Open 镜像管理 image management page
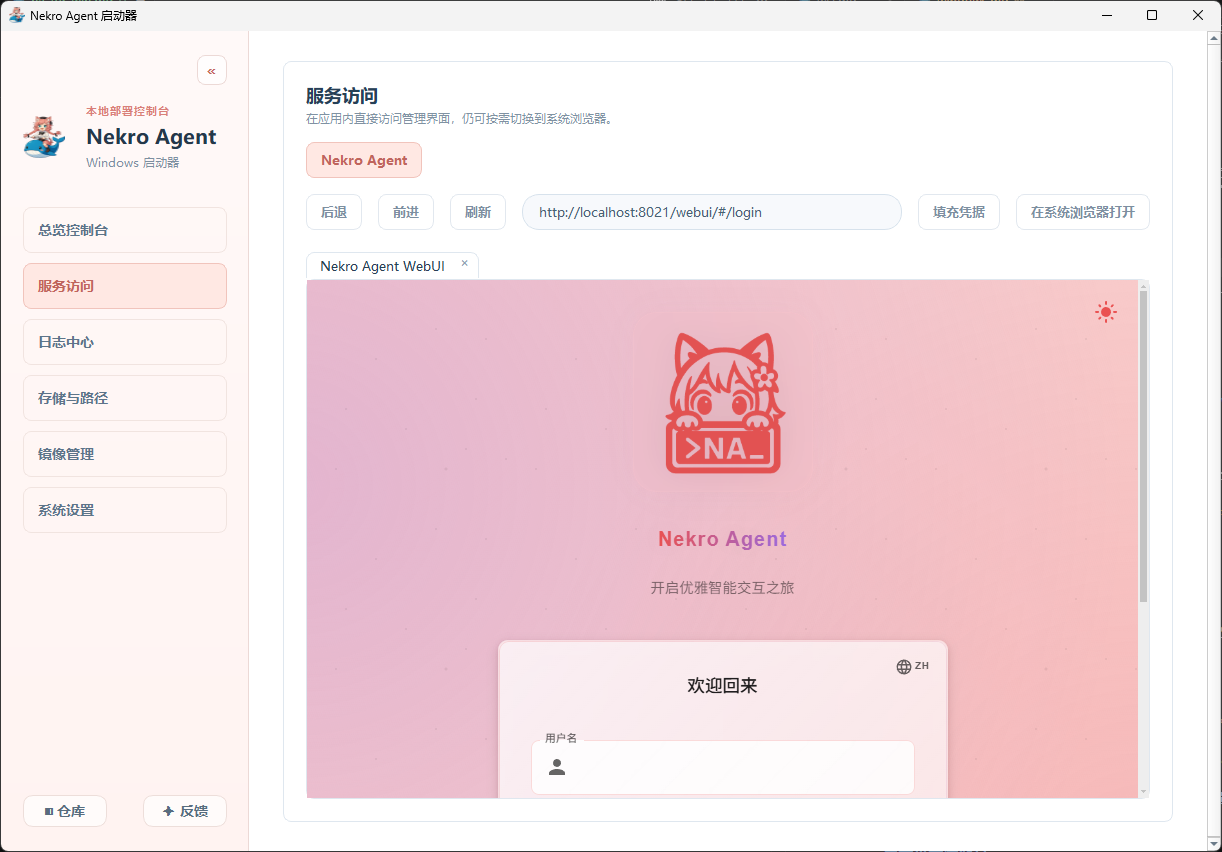Image resolution: width=1222 pixels, height=852 pixels. coord(125,454)
